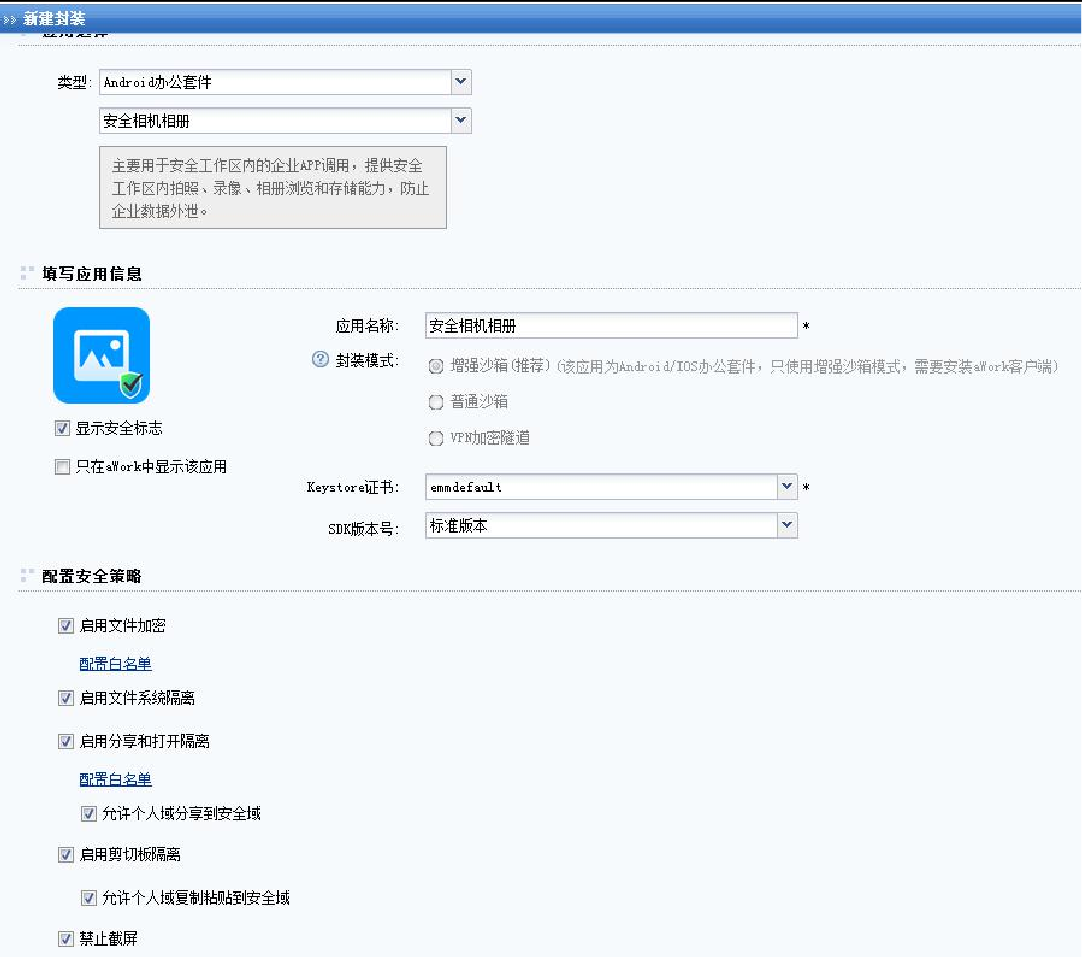This screenshot has width=1082, height=957.
Task: Click the 新建封装 title bar arrow icon
Action: coord(10,19)
